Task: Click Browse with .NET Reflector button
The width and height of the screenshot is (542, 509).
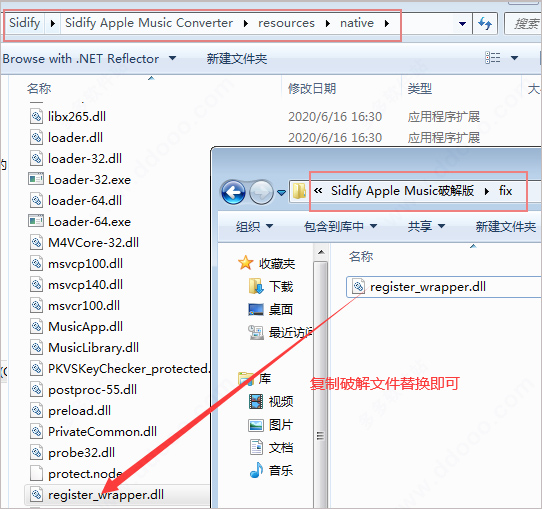Action: (x=81, y=58)
